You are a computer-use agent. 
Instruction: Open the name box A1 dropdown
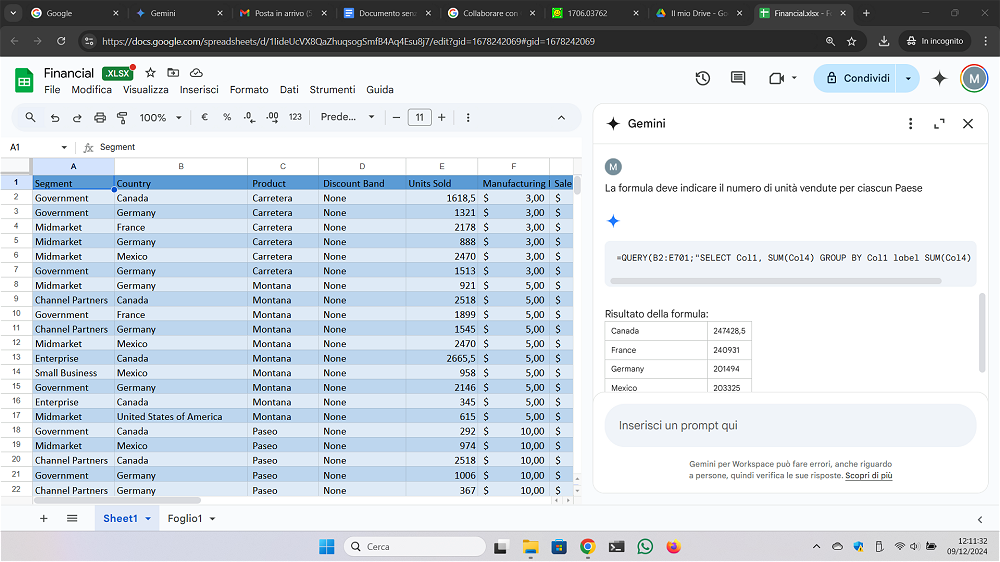pos(64,147)
